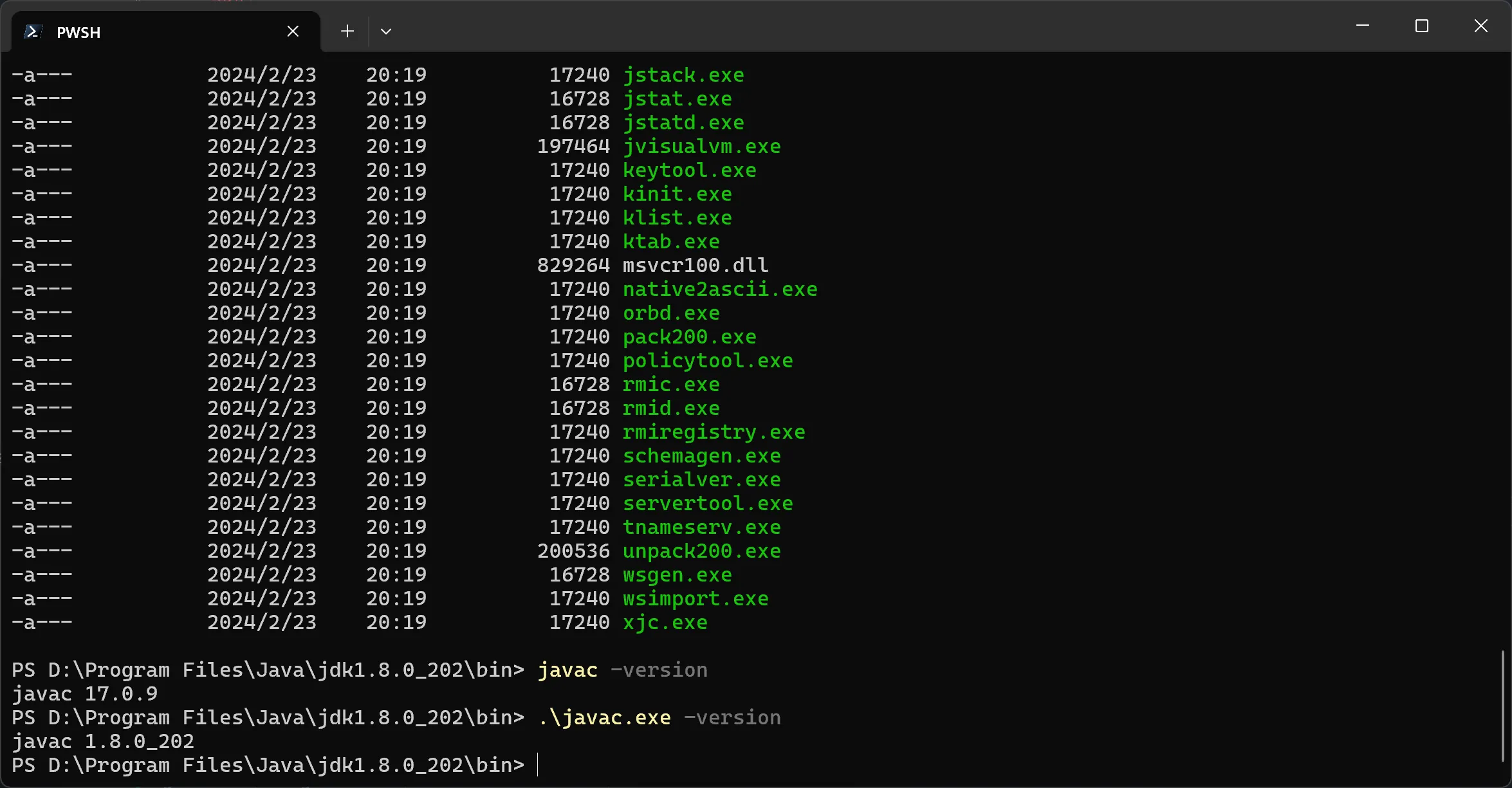This screenshot has height=788, width=1512.
Task: Click the 197464 file size value
Action: coord(573,147)
